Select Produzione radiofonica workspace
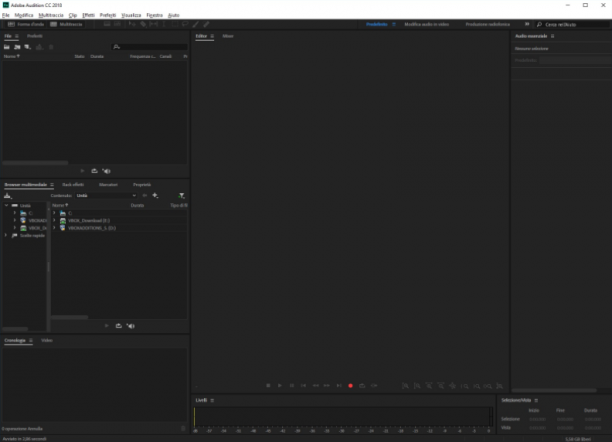612x442 pixels. [x=487, y=24]
